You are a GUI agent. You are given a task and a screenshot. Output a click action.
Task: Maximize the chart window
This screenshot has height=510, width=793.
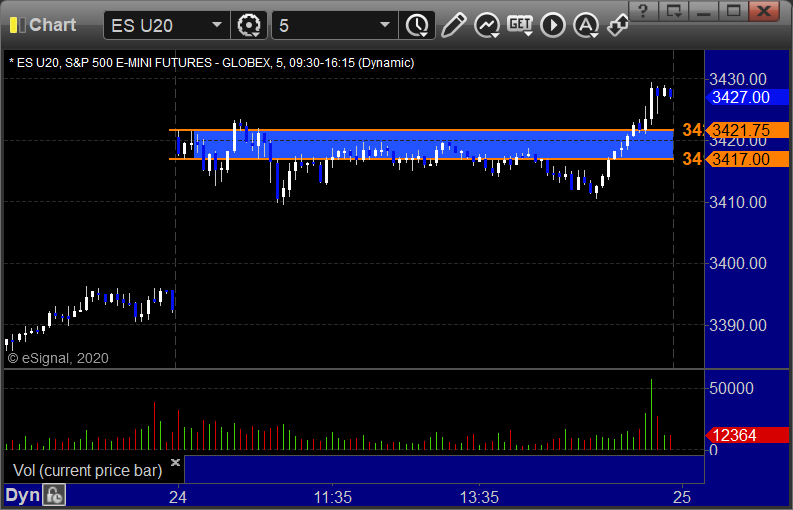[x=733, y=11]
